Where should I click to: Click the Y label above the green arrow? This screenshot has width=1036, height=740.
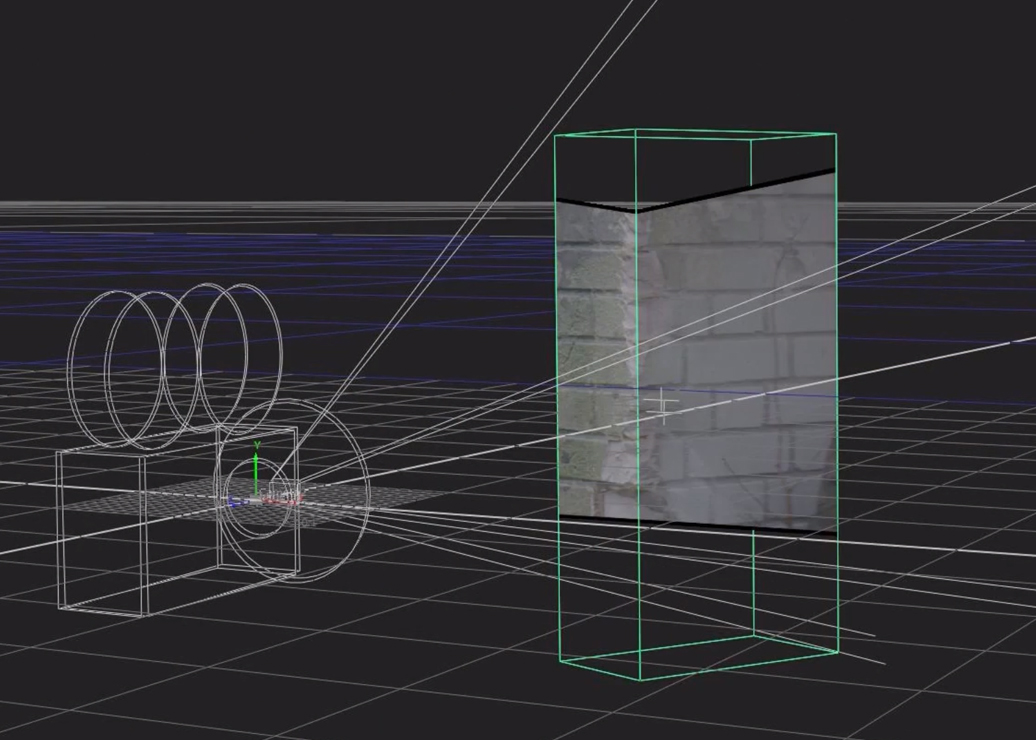(257, 444)
